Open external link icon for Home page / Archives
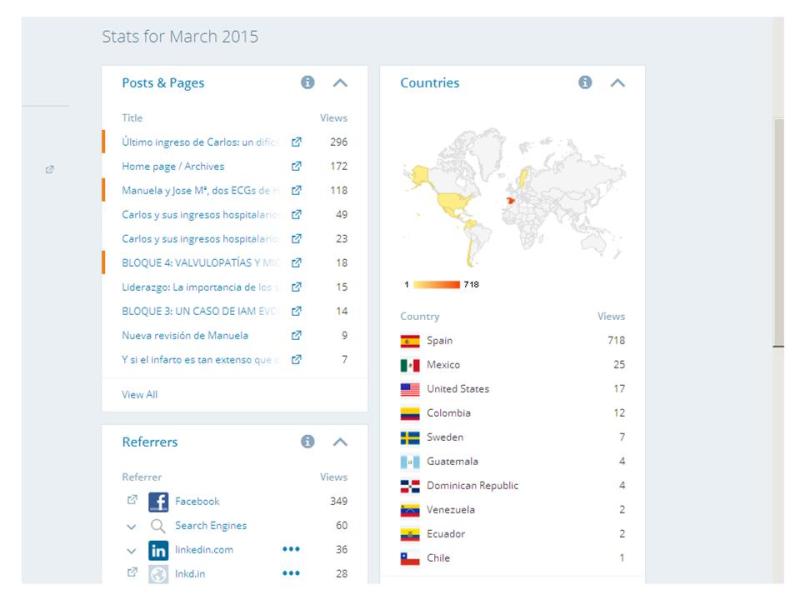The height and width of the screenshot is (600, 800). tap(296, 166)
